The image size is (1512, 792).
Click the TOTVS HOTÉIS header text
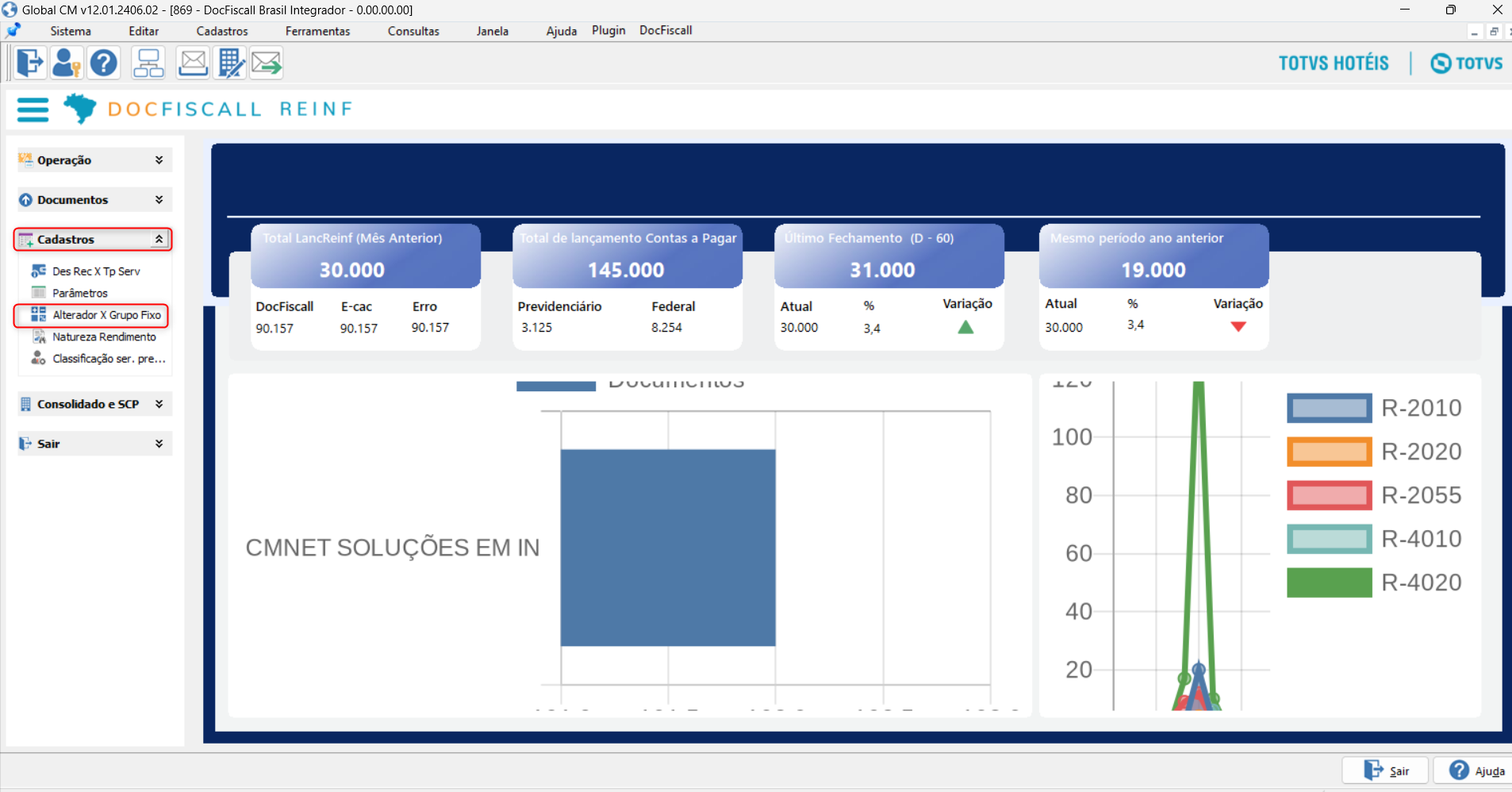click(x=1334, y=63)
